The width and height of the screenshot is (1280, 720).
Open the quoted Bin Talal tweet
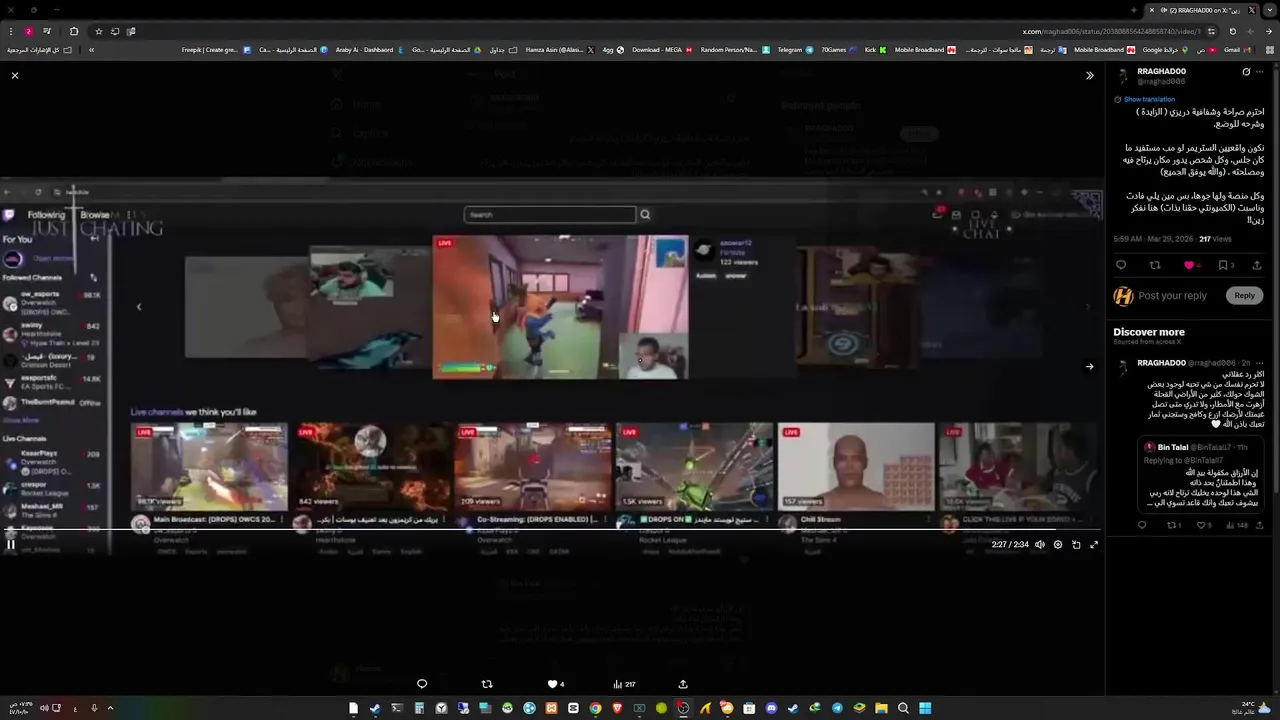[1202, 474]
